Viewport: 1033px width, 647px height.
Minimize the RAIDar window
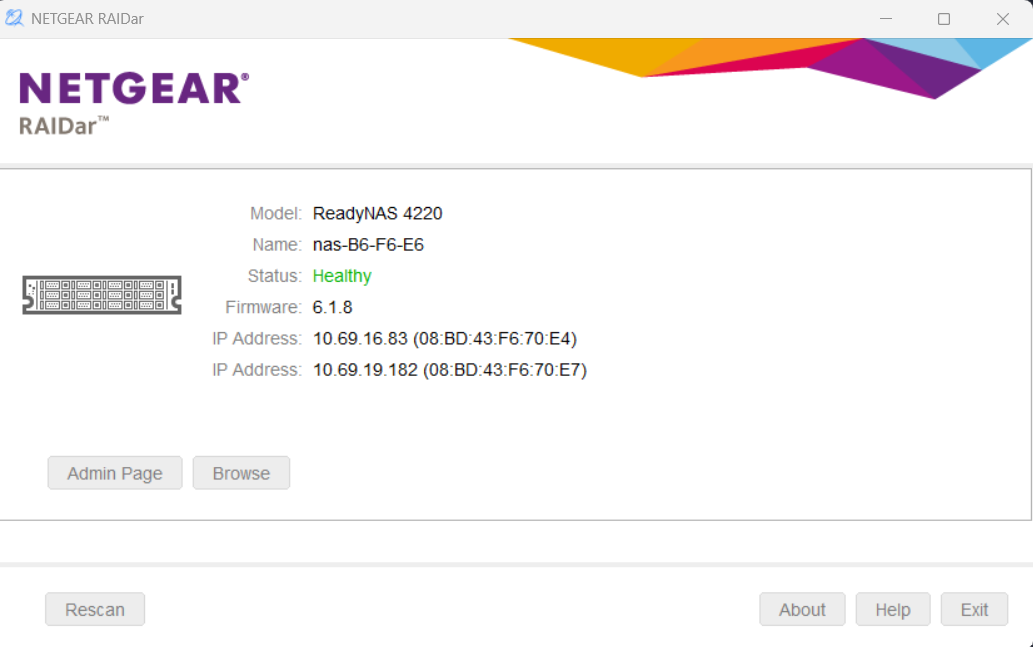[886, 18]
